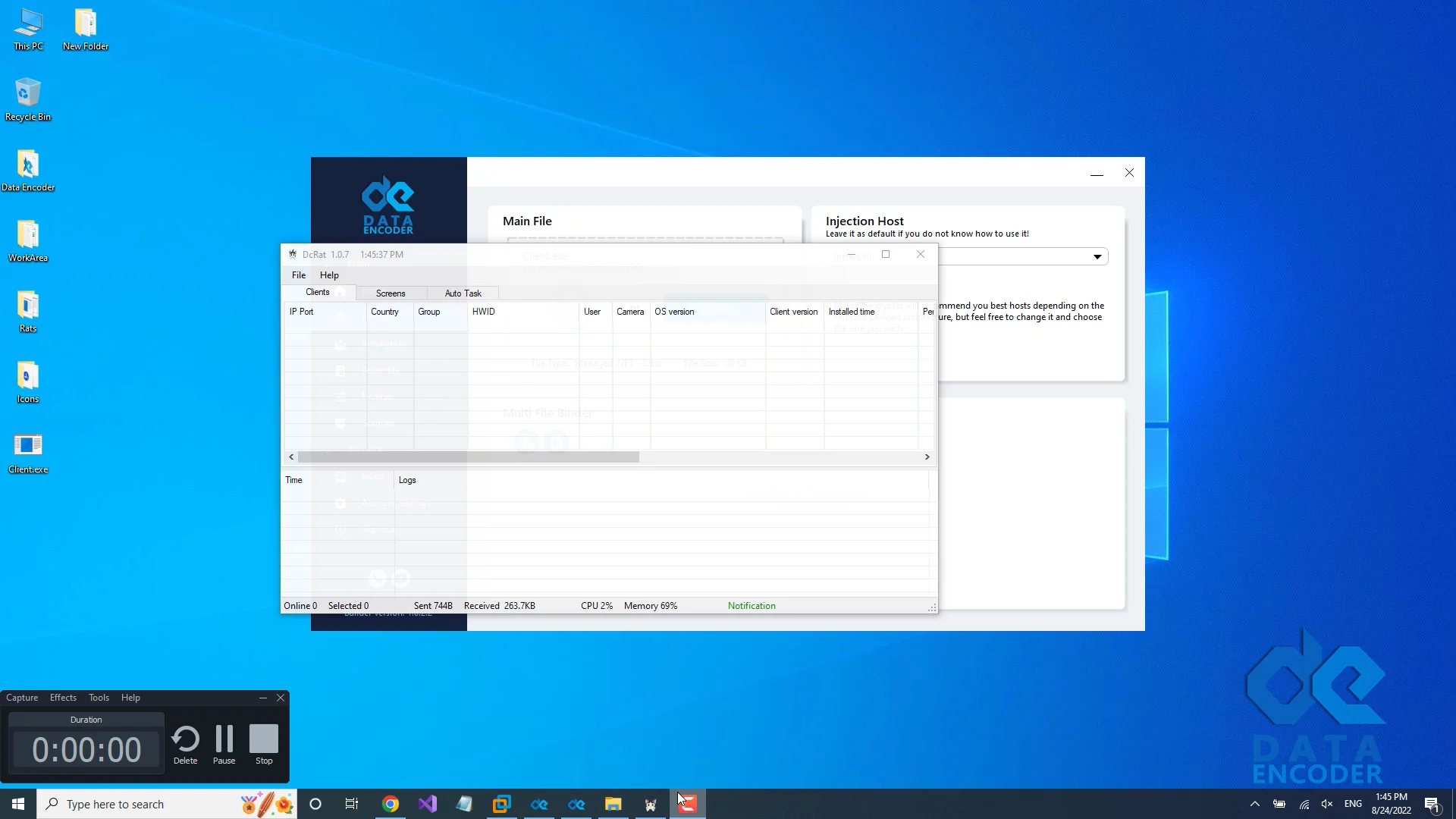The width and height of the screenshot is (1456, 819).
Task: Launch Visual Studio from the taskbar
Action: point(428,804)
